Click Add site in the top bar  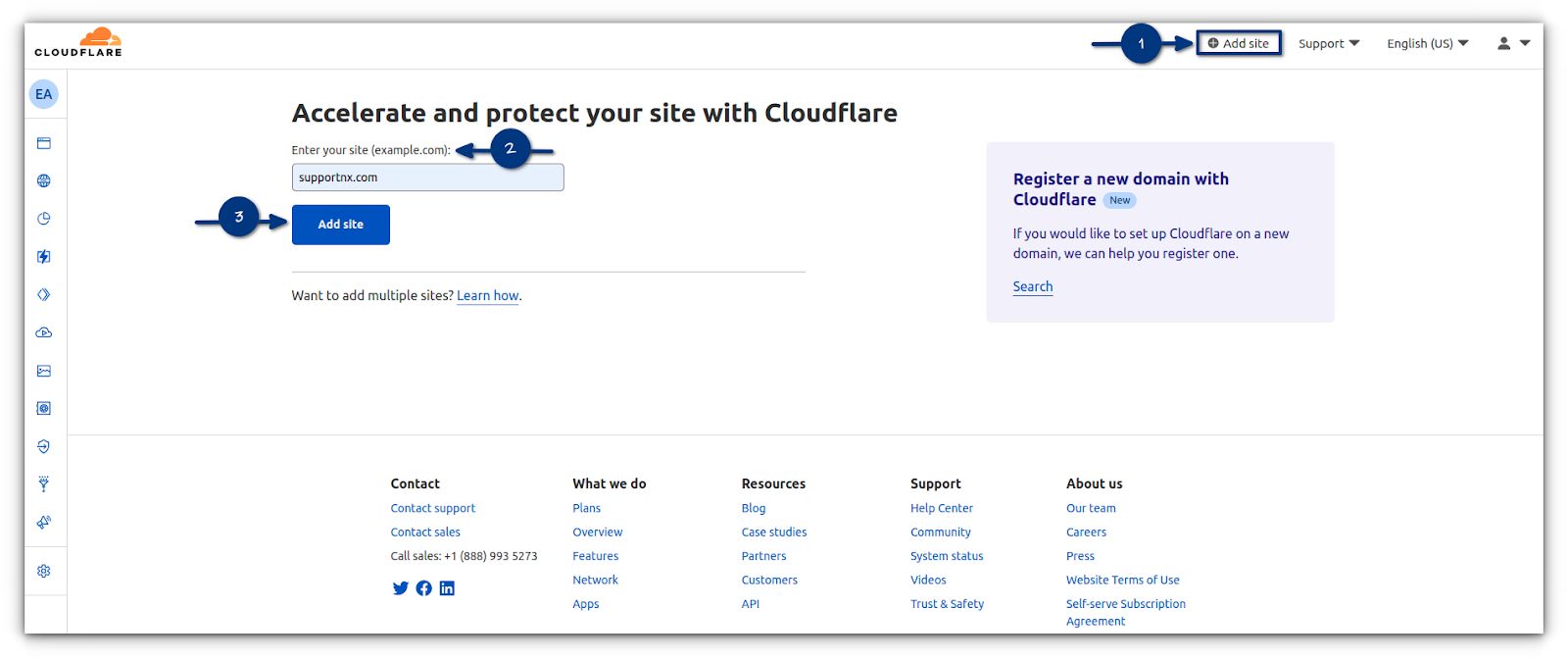tap(1239, 43)
